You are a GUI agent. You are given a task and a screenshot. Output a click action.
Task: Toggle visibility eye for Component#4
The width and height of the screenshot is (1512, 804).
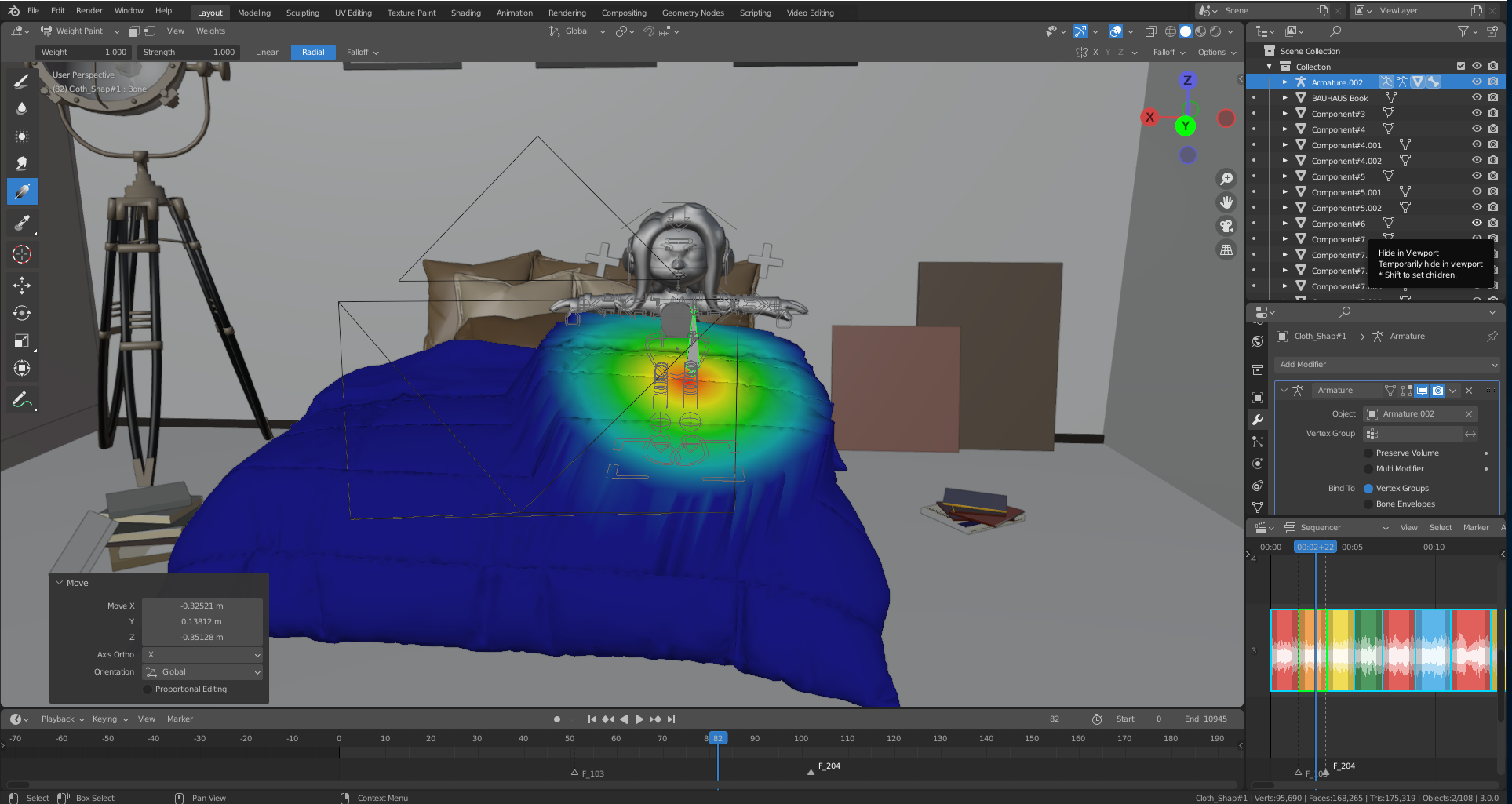[x=1477, y=129]
